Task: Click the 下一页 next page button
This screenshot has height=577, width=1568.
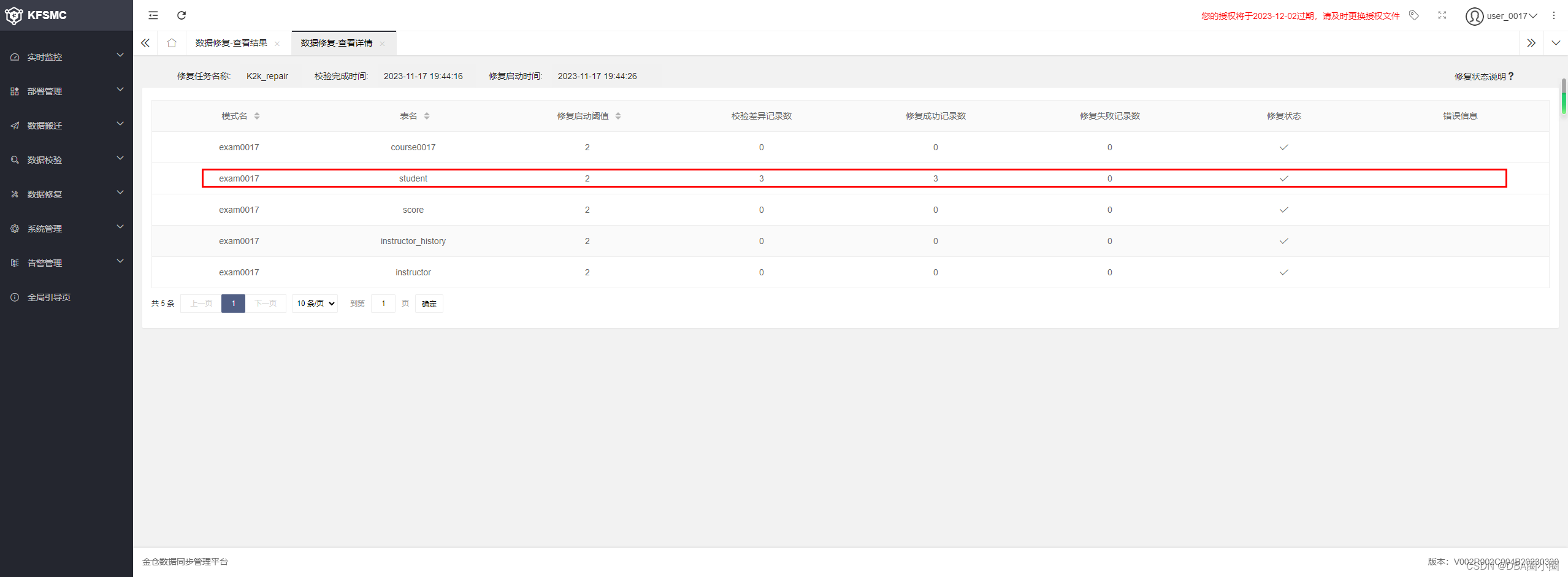Action: click(266, 304)
